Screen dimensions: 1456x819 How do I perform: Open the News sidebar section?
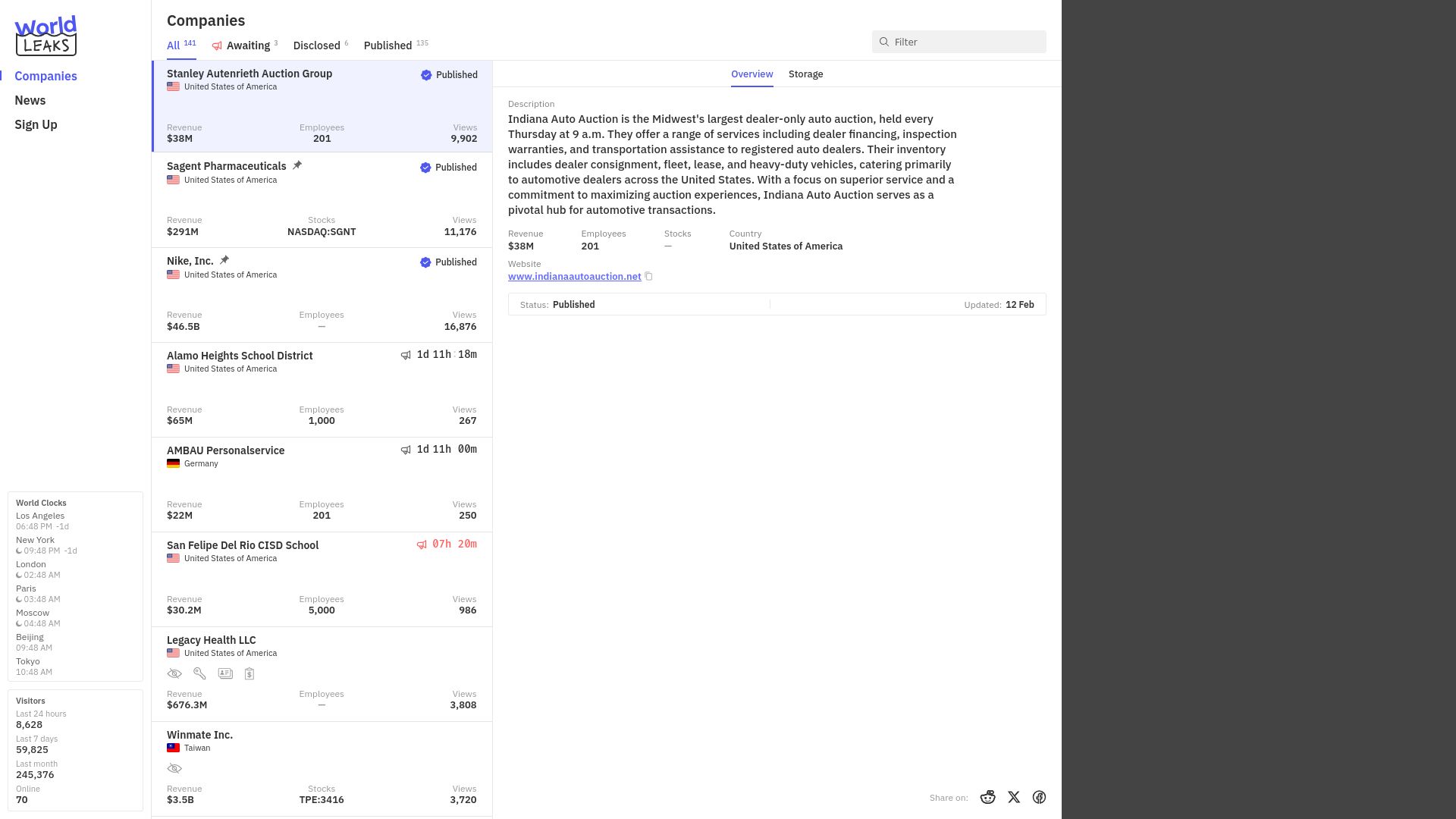point(30,100)
